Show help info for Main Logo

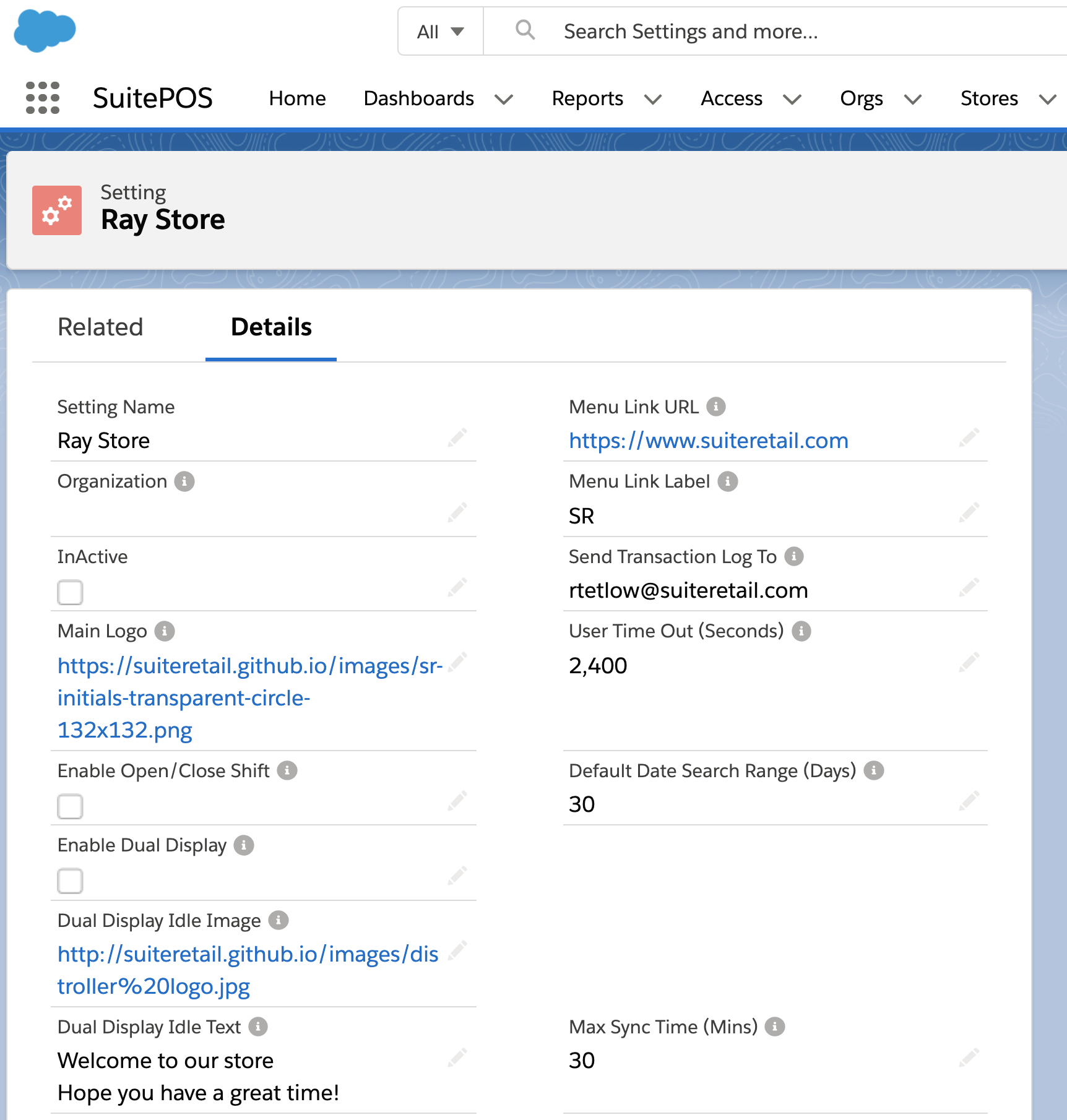(165, 631)
